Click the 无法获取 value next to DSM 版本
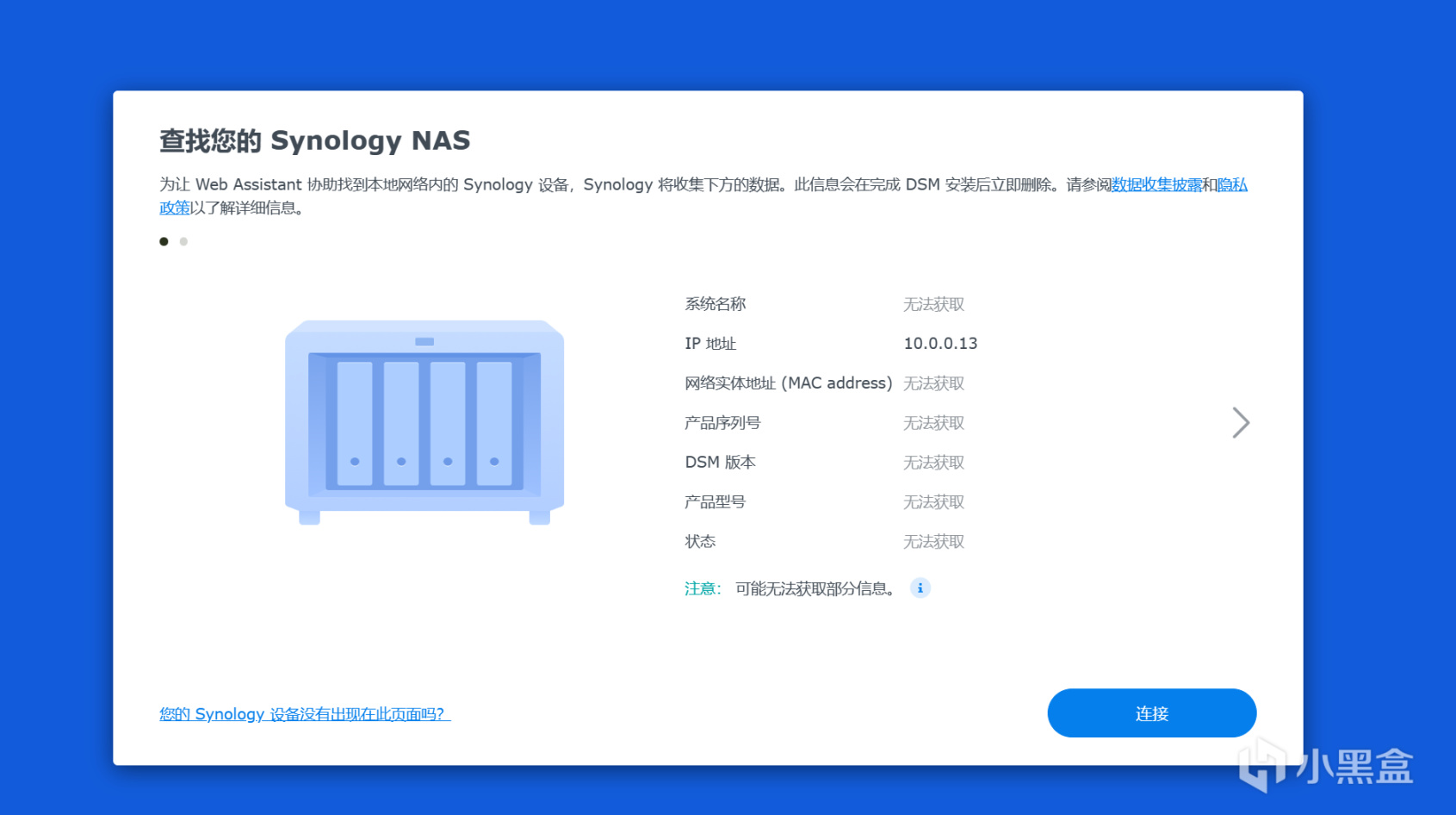The image size is (1456, 815). click(934, 463)
